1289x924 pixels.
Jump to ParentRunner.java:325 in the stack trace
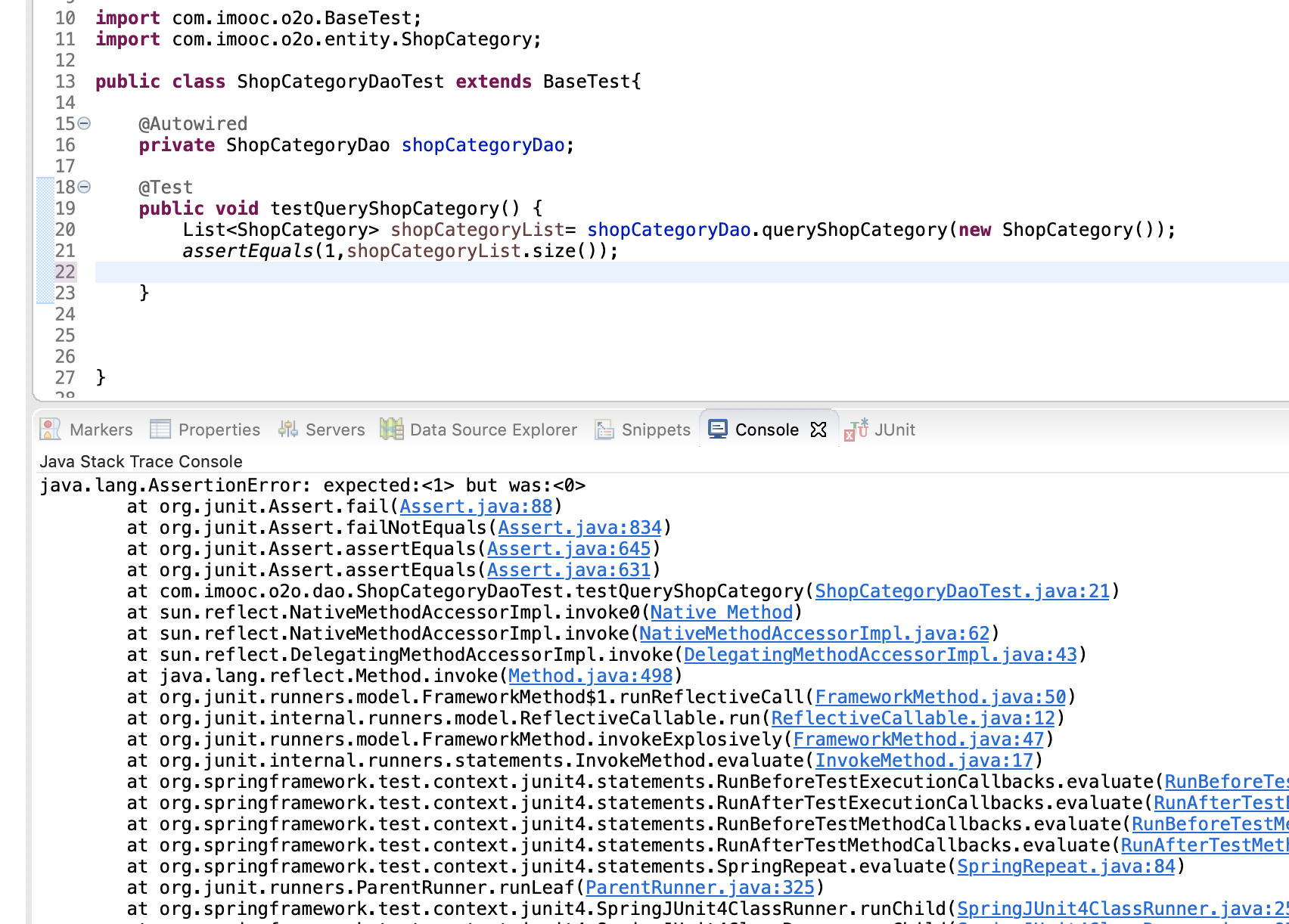(x=700, y=888)
